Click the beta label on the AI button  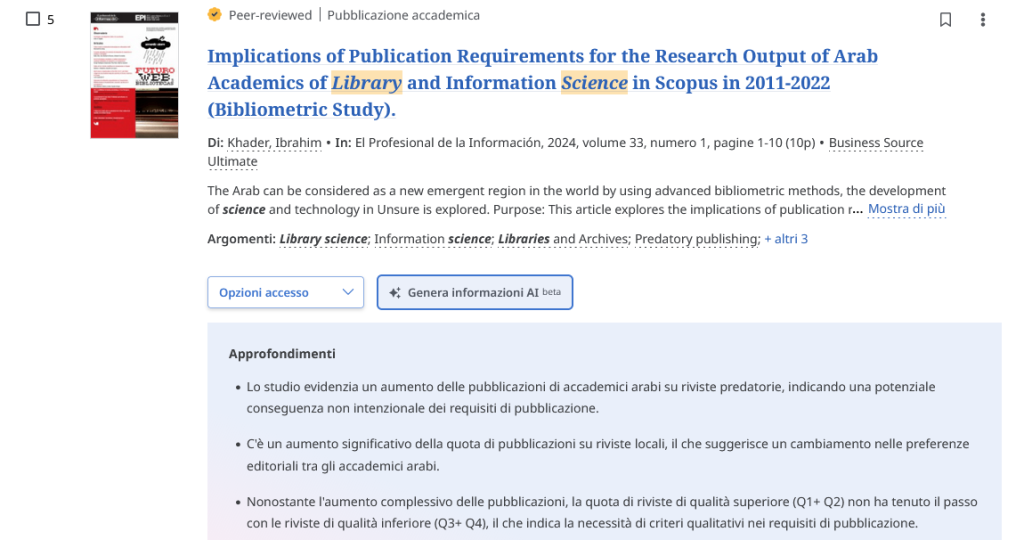tap(551, 292)
